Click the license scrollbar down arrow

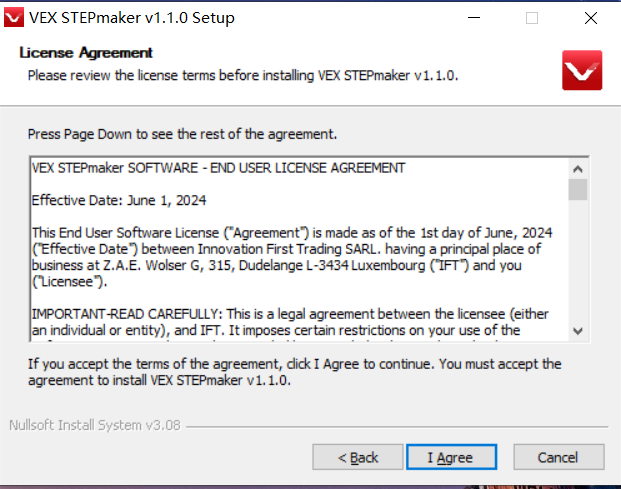578,331
